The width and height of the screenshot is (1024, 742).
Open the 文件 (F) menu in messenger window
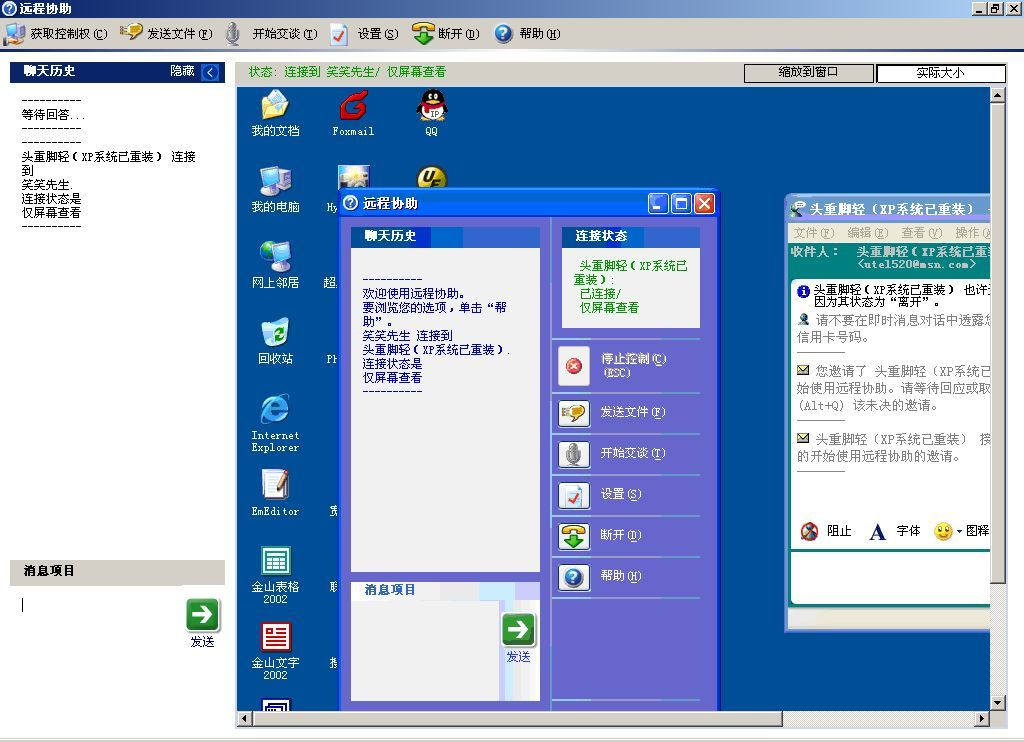pyautogui.click(x=812, y=233)
